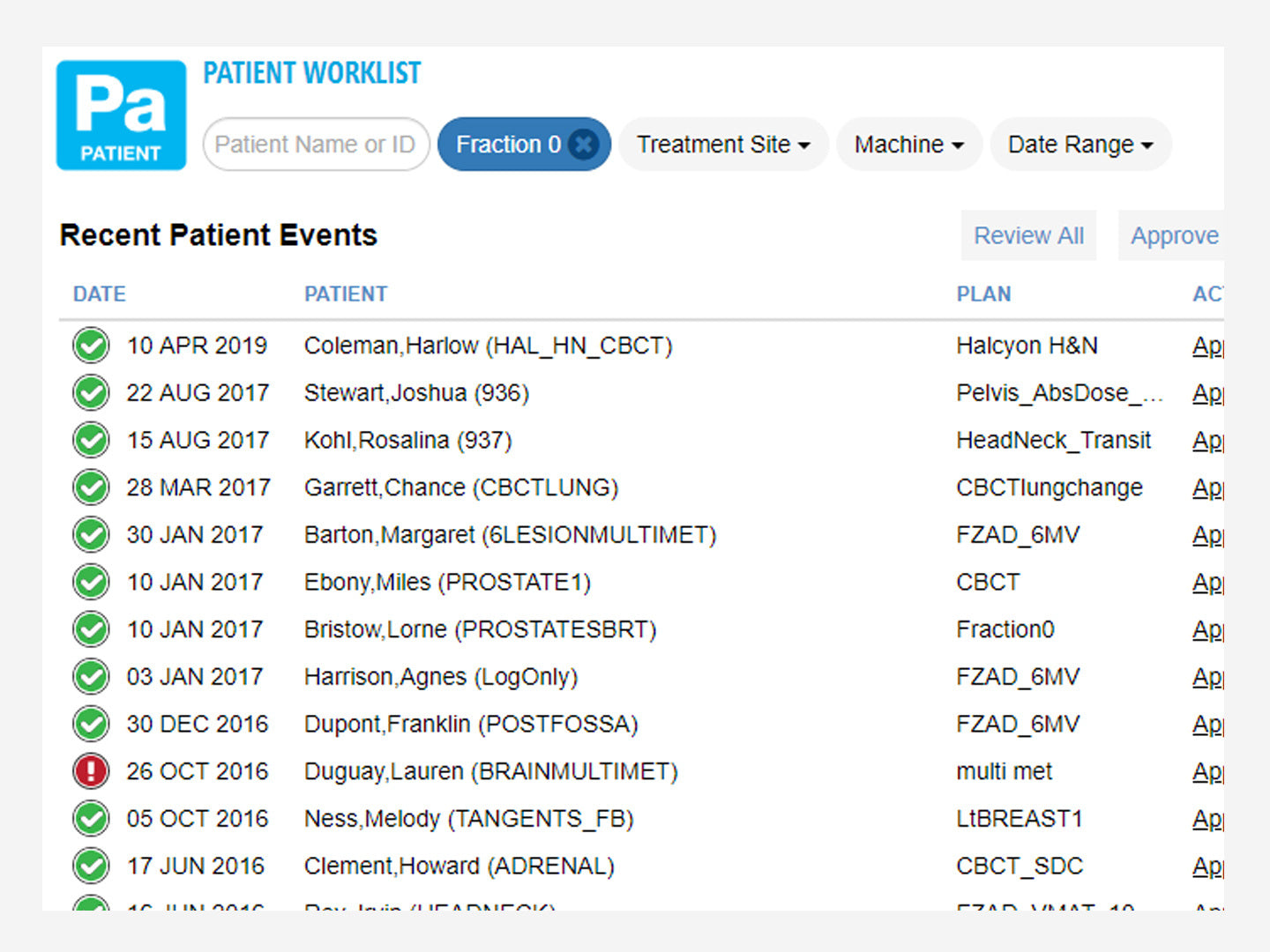Click the green status check for Coleman,Harlow
The width and height of the screenshot is (1270, 952).
[91, 346]
